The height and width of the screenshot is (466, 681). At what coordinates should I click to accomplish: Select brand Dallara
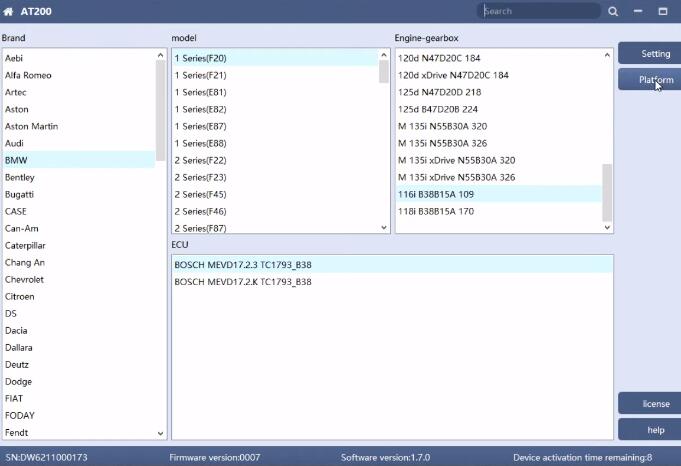click(x=79, y=347)
